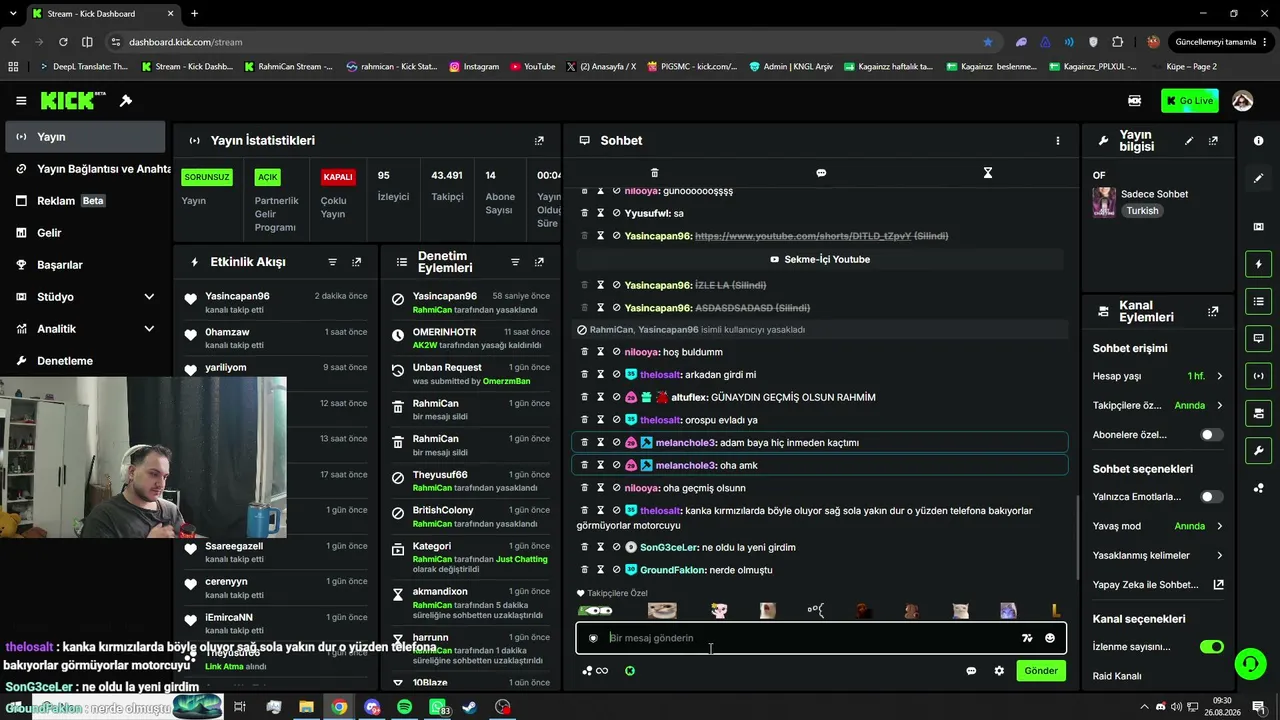The width and height of the screenshot is (1280, 720).
Task: Timeout user SonG3ceLer via hourglass icon
Action: point(601,547)
